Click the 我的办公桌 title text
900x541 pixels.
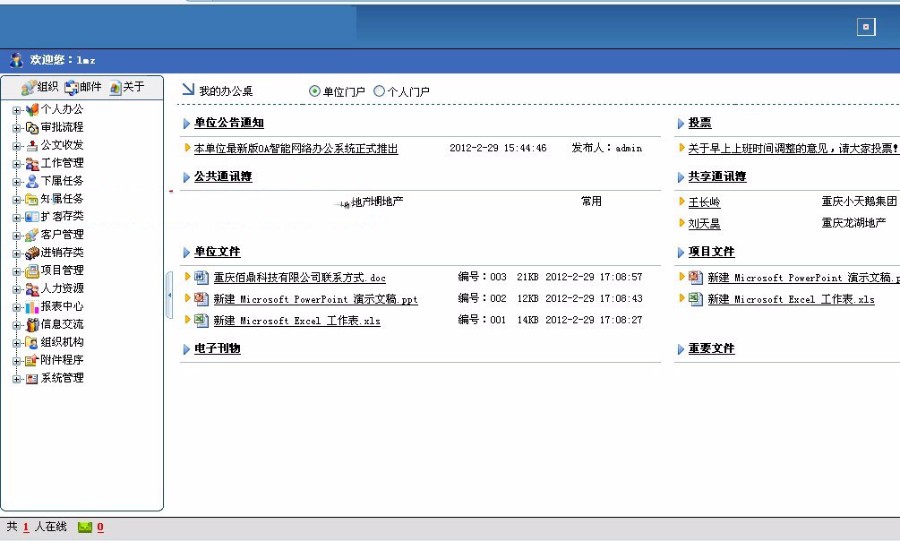click(226, 91)
